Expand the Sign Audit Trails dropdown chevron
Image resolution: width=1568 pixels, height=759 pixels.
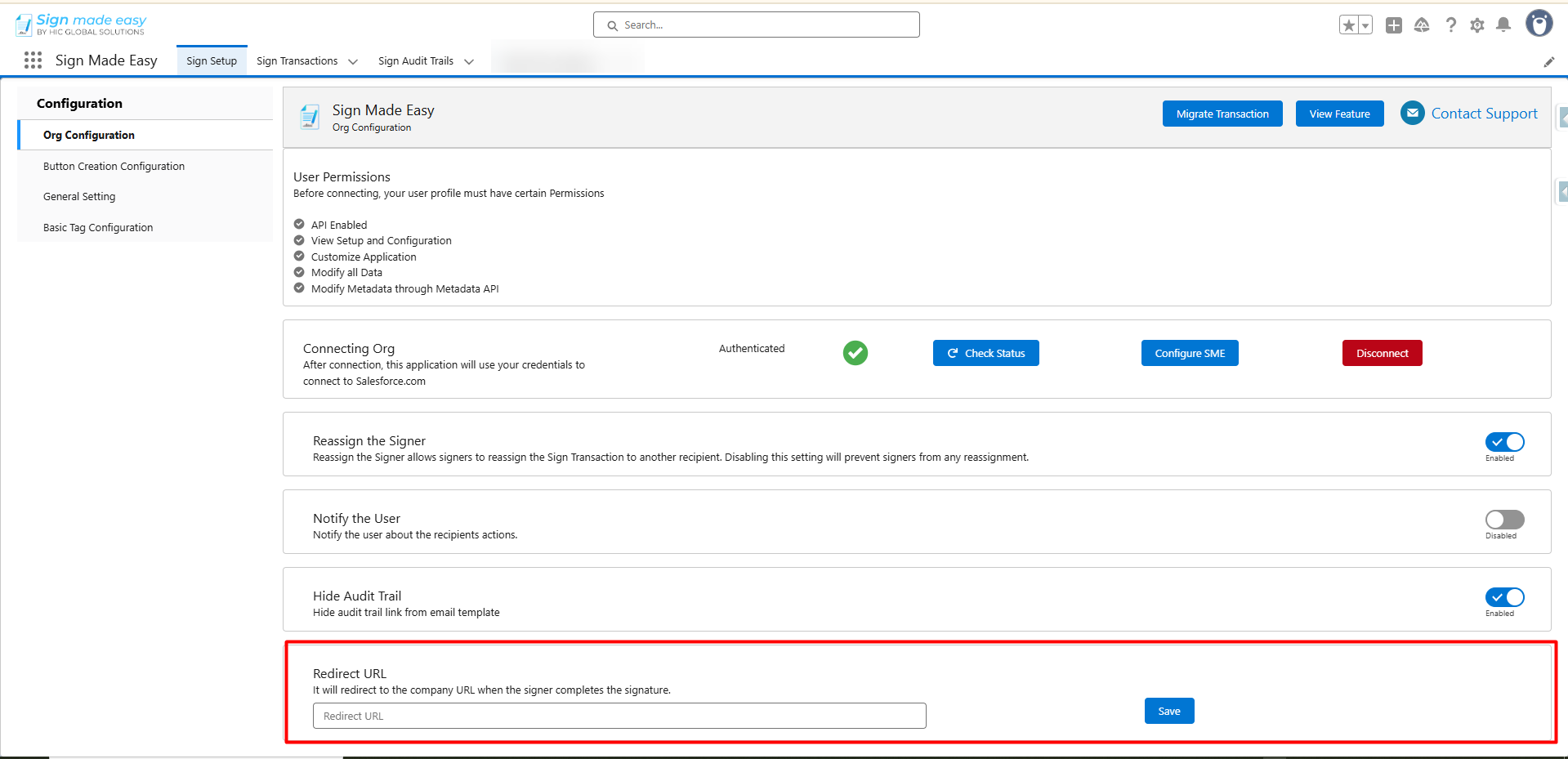469,61
